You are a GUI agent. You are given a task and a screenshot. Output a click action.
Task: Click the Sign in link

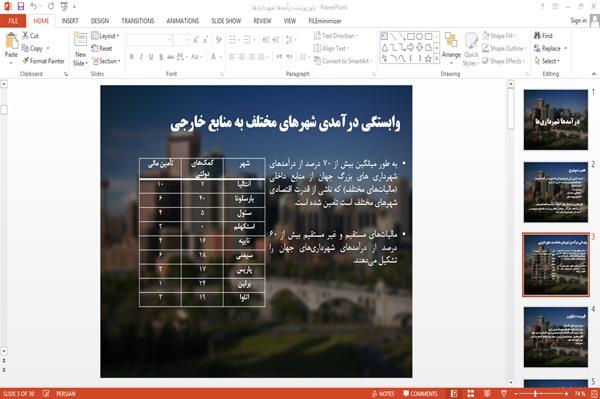pyautogui.click(x=578, y=21)
